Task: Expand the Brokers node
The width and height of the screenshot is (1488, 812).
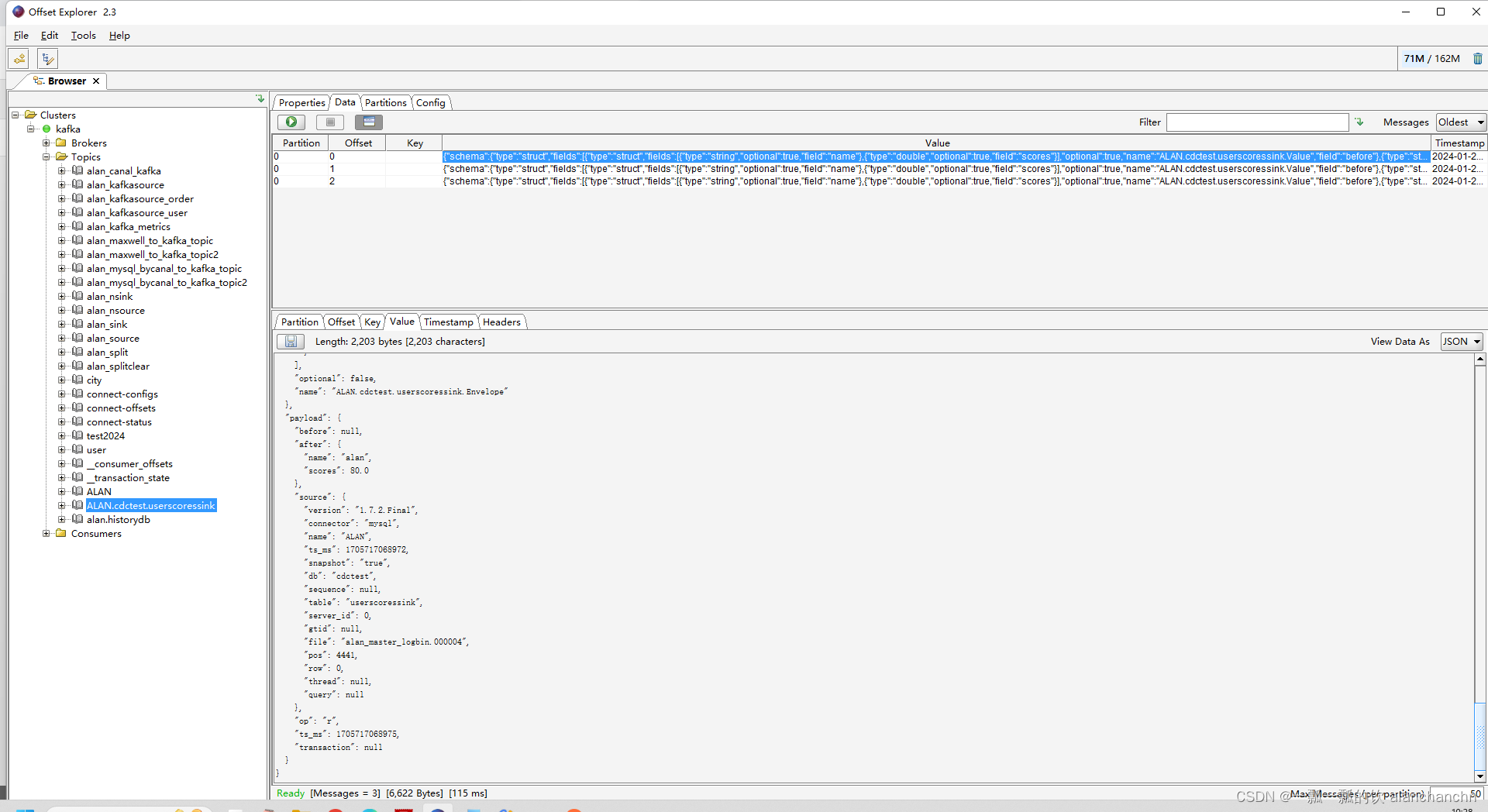Action: pyautogui.click(x=46, y=143)
